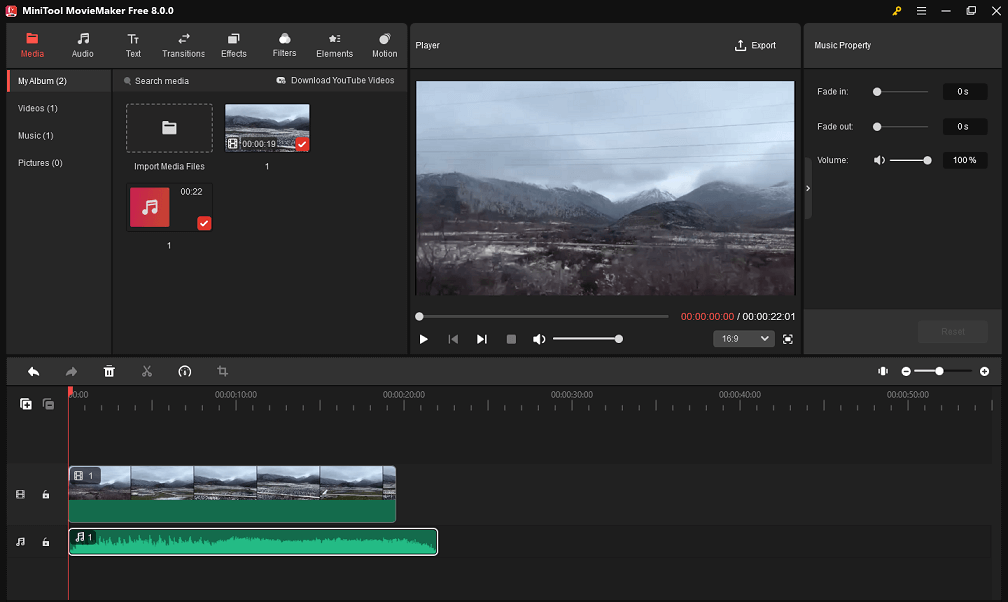Click the Volume 100% field
Viewport: 1008px width, 602px height.
(965, 160)
